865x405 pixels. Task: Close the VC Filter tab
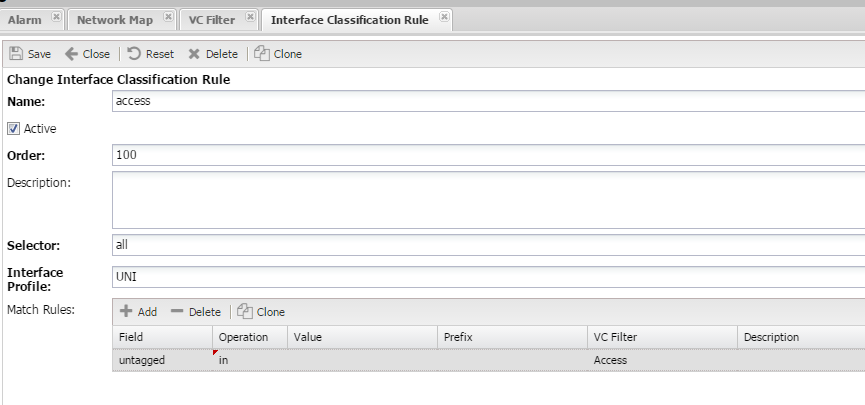click(x=250, y=18)
